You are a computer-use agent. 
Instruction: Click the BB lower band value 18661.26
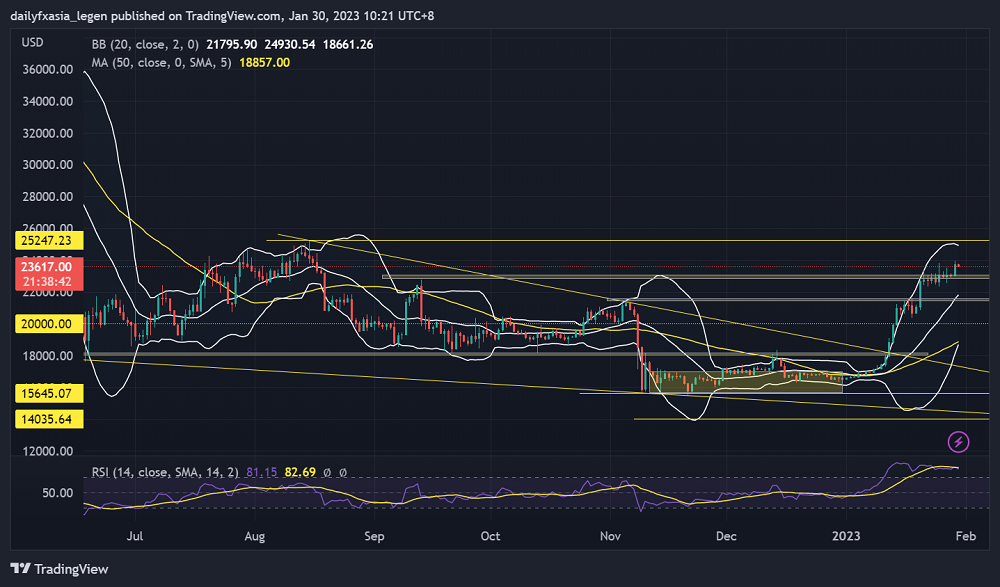[x=348, y=45]
